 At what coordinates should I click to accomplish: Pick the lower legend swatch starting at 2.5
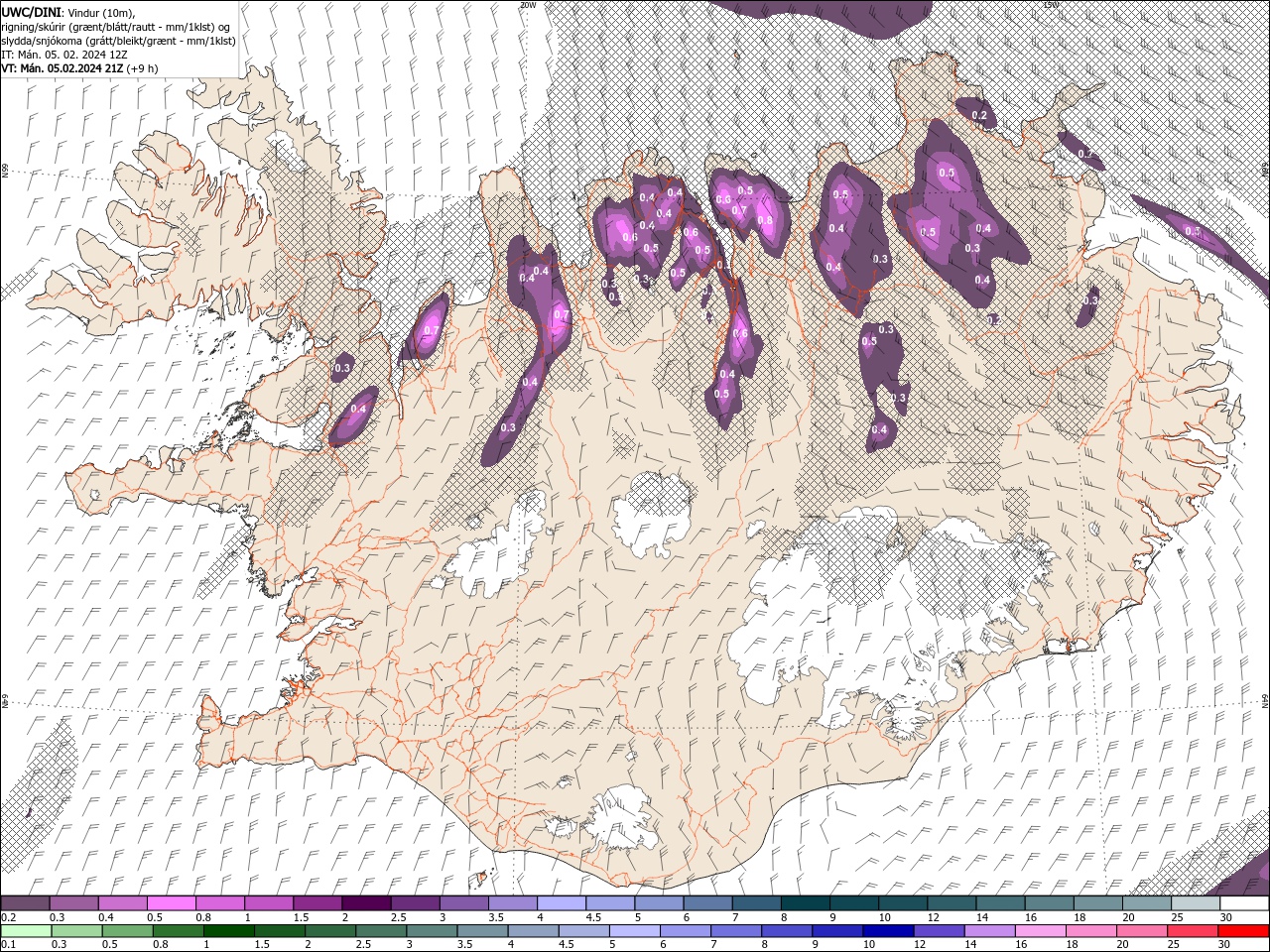click(380, 931)
